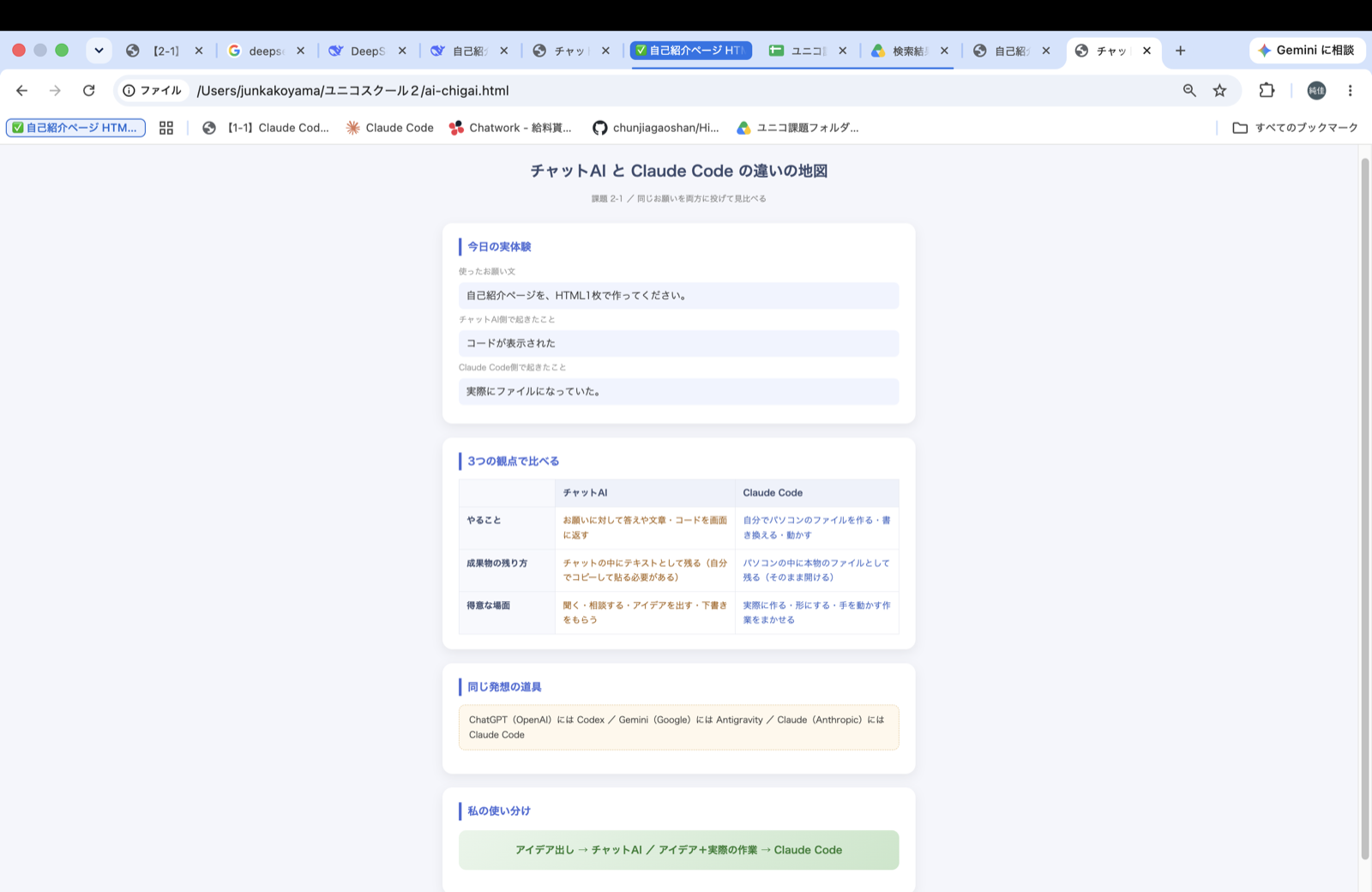This screenshot has height=892, width=1372.
Task: Click the text コードが表示された
Action: click(x=511, y=344)
